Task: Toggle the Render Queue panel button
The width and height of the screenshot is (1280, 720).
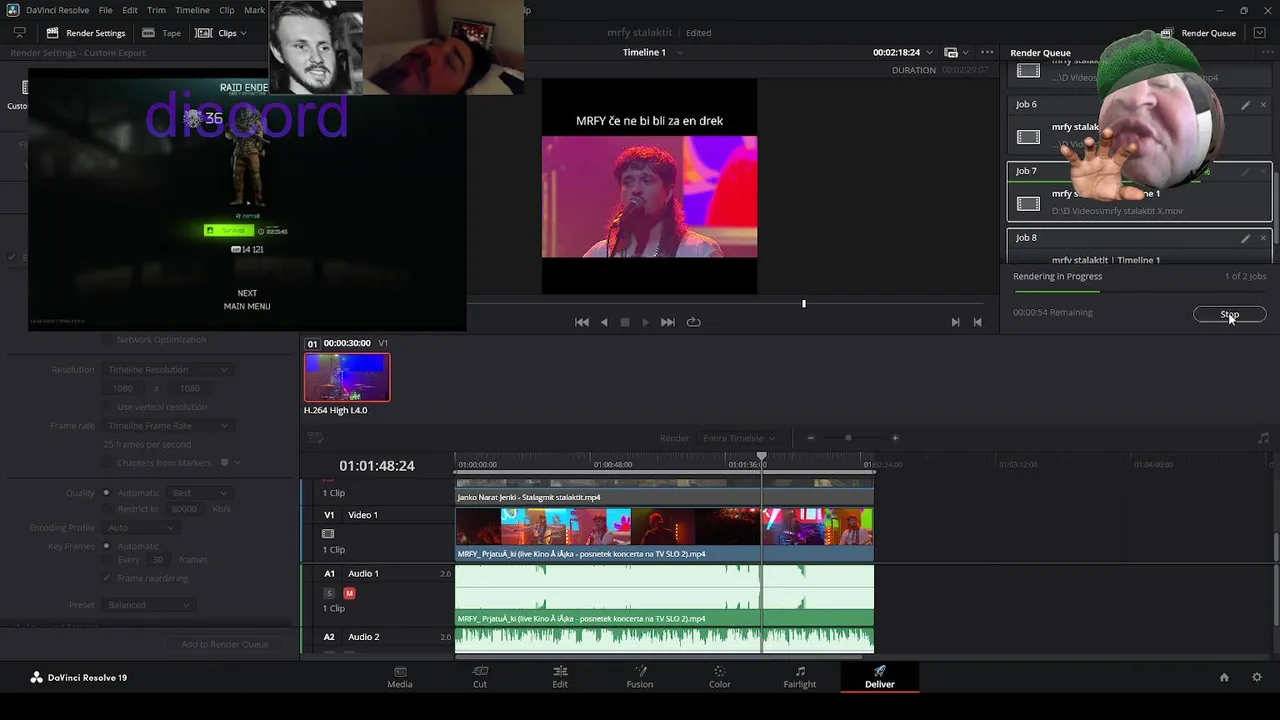Action: coord(1198,33)
